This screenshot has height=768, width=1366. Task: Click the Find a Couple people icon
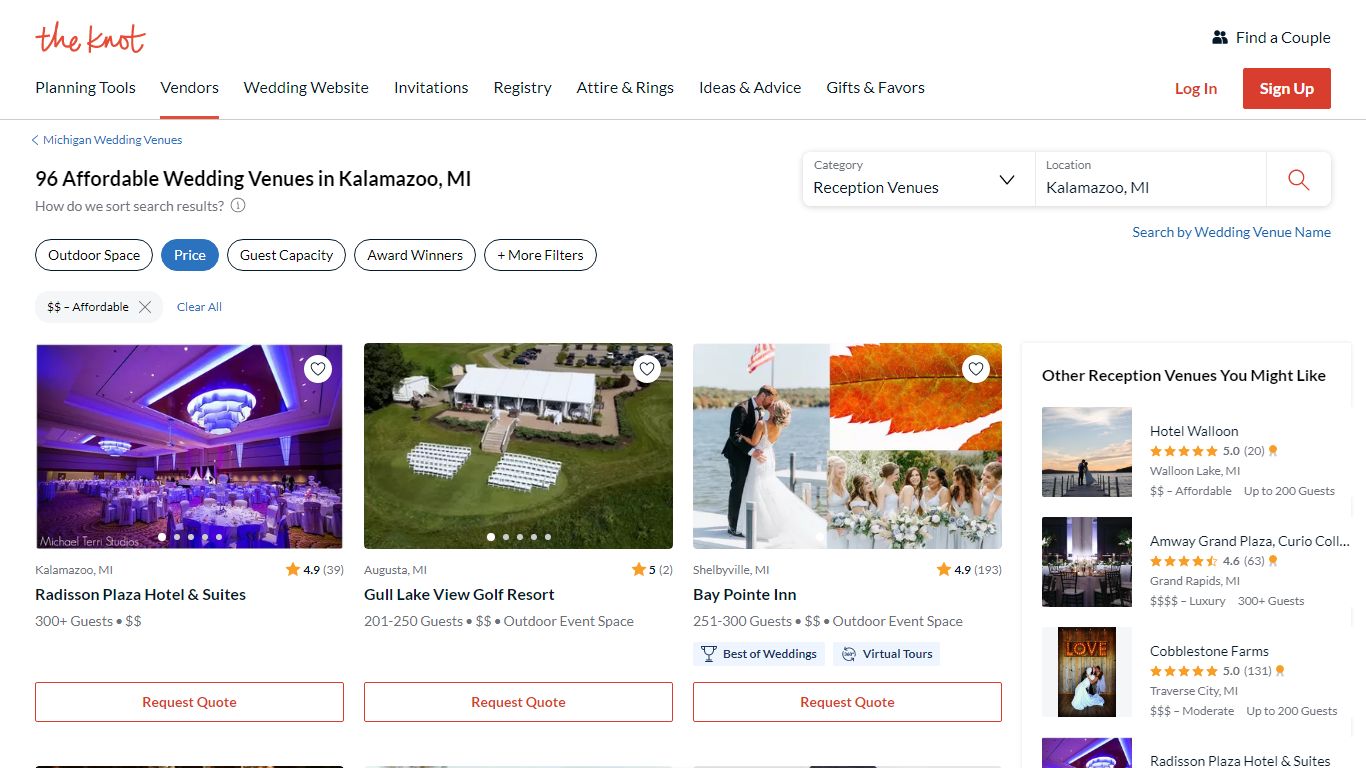(x=1219, y=38)
